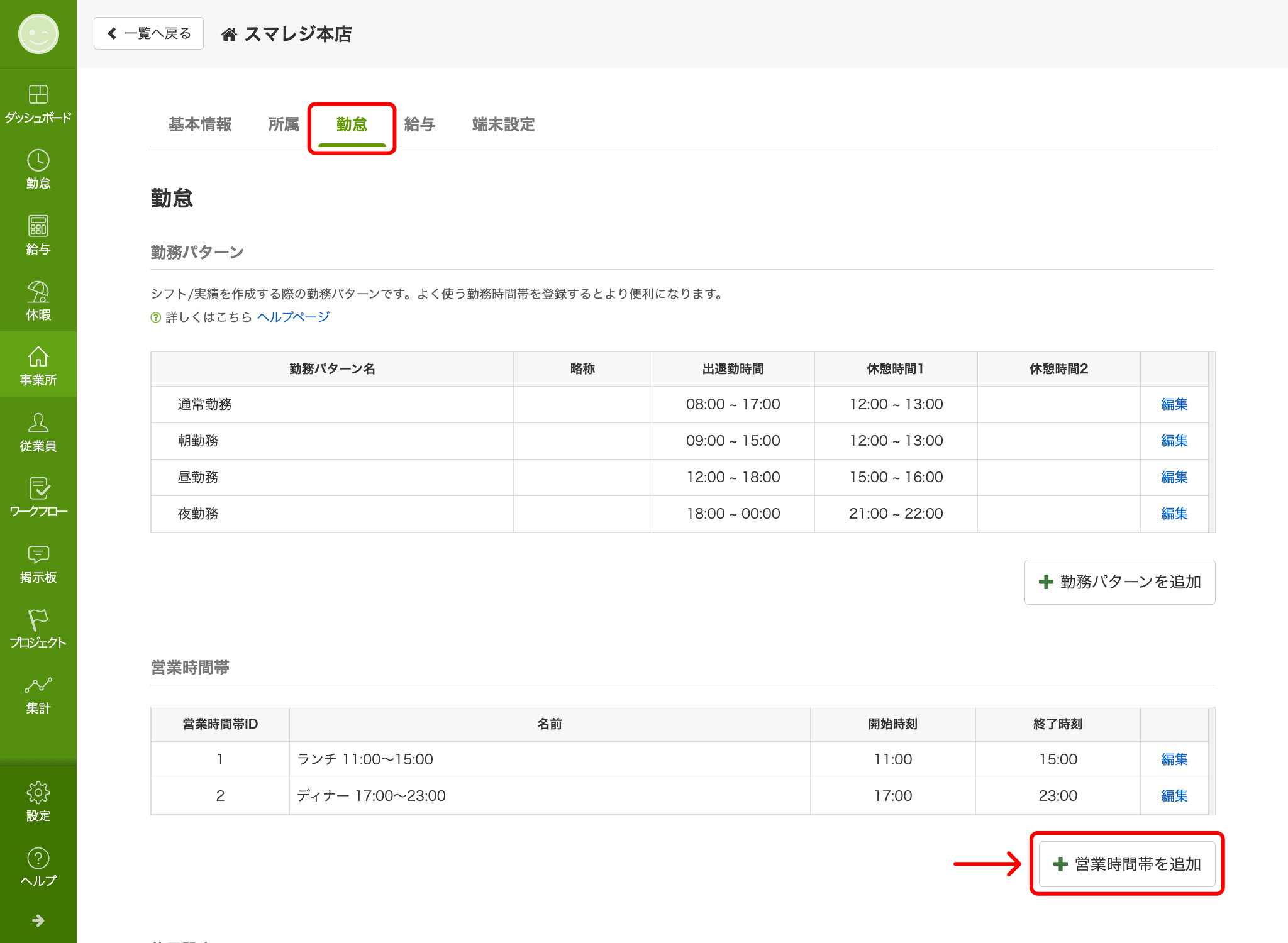Viewport: 1288px width, 943px height.
Task: Edit the 夜勤務 work pattern row
Action: tap(1174, 514)
